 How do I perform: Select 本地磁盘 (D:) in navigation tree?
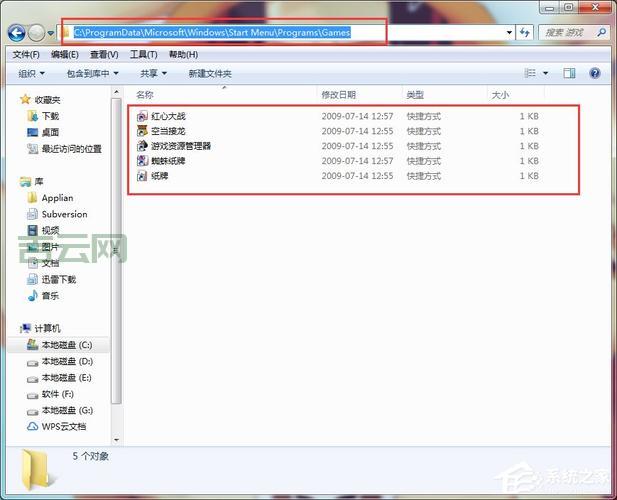tap(66, 360)
